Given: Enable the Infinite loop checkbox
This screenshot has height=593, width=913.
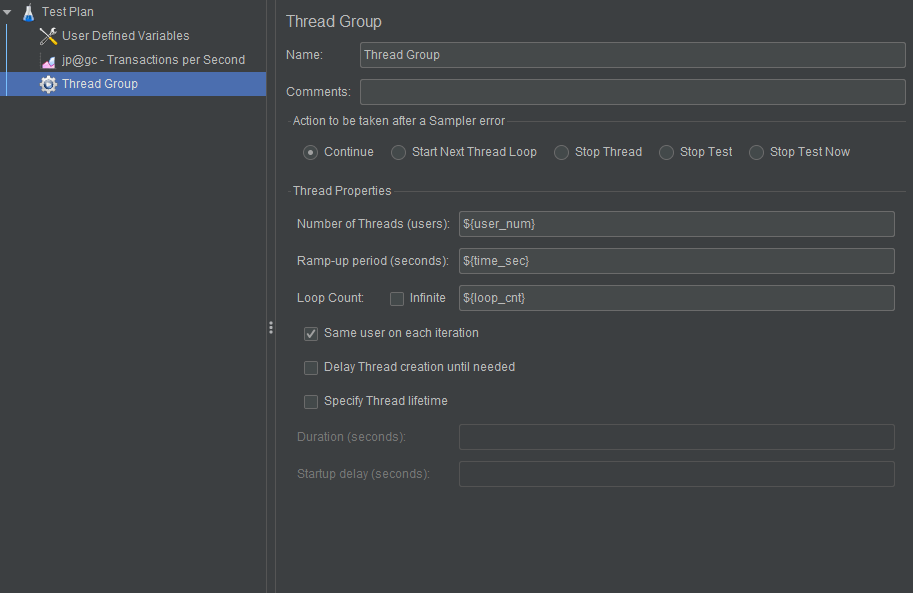Looking at the screenshot, I should click(x=397, y=299).
